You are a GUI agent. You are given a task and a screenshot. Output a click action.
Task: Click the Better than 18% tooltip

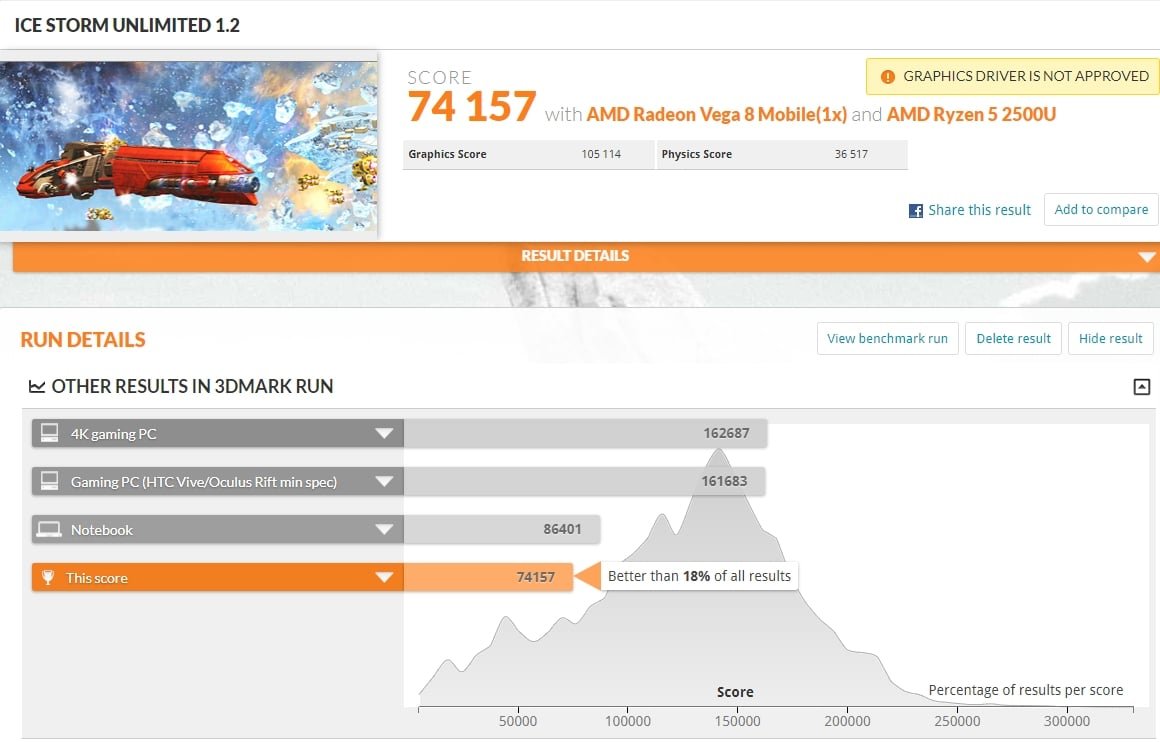[x=699, y=576]
